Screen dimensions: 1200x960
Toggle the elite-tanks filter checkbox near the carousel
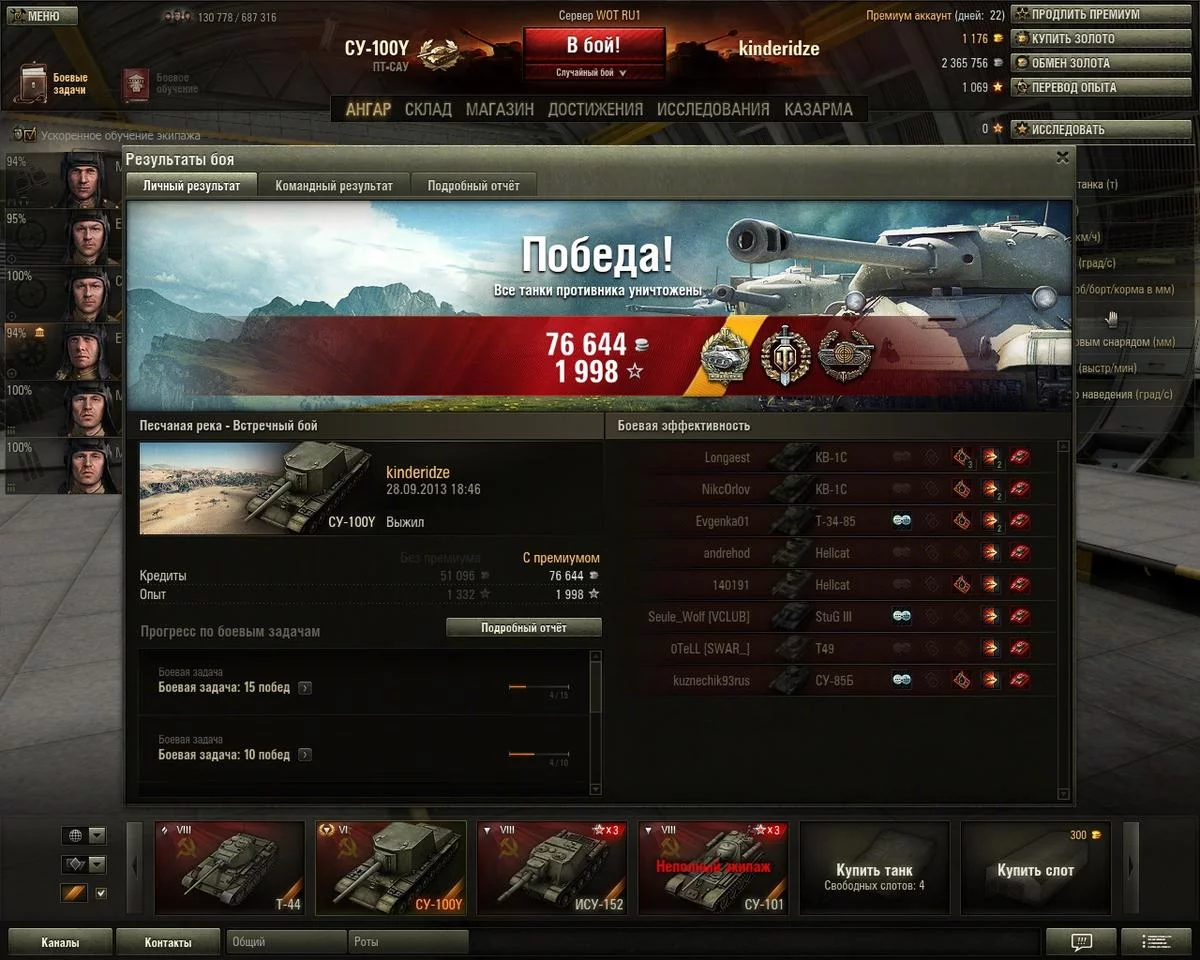point(100,893)
